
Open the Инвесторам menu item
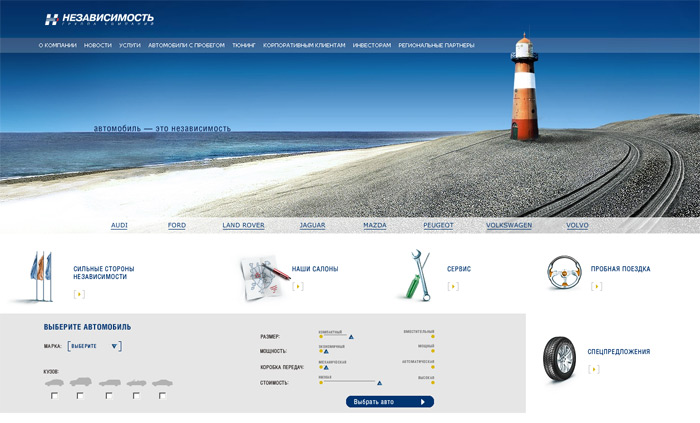tap(372, 46)
